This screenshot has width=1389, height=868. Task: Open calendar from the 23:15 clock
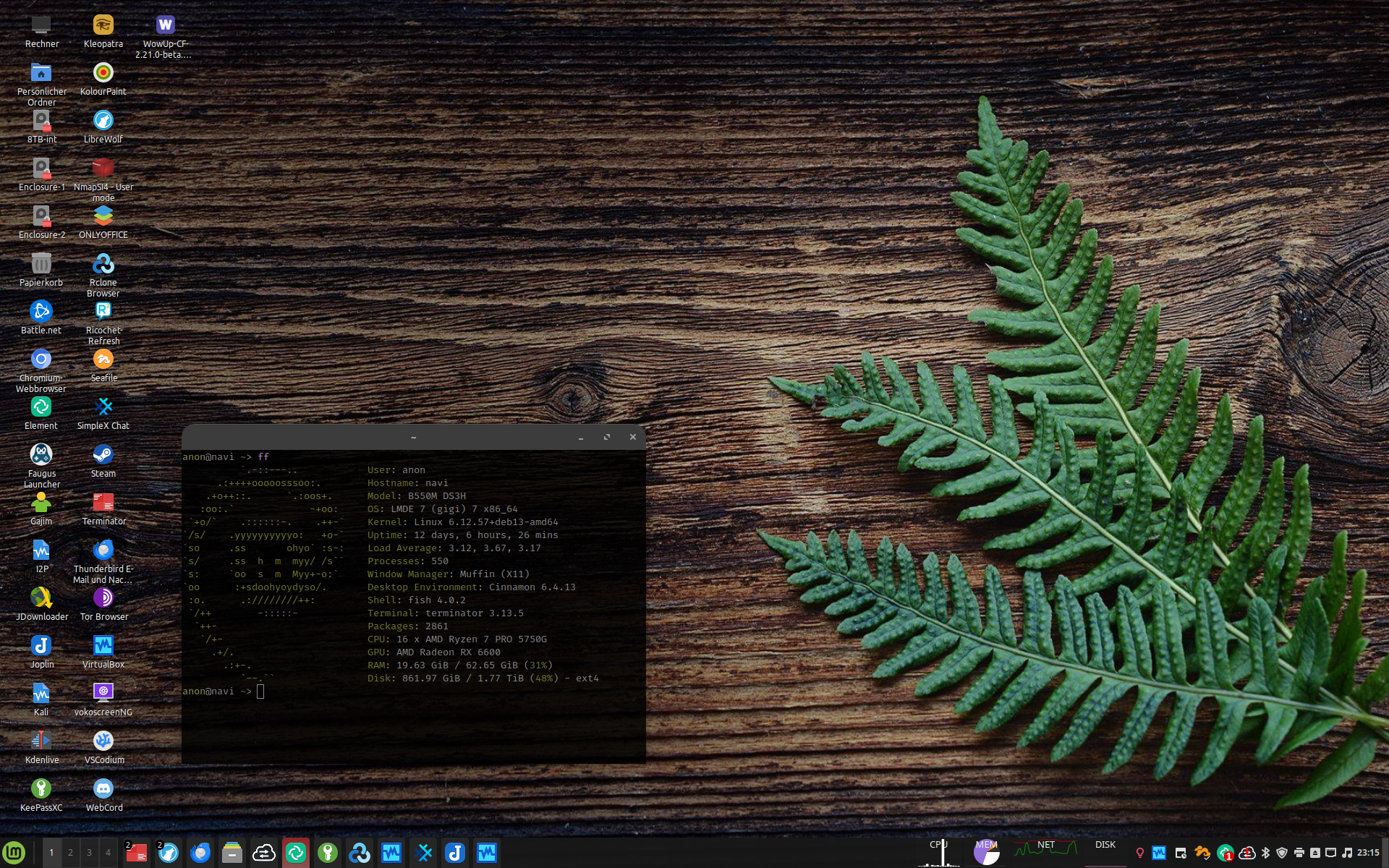click(x=1367, y=853)
